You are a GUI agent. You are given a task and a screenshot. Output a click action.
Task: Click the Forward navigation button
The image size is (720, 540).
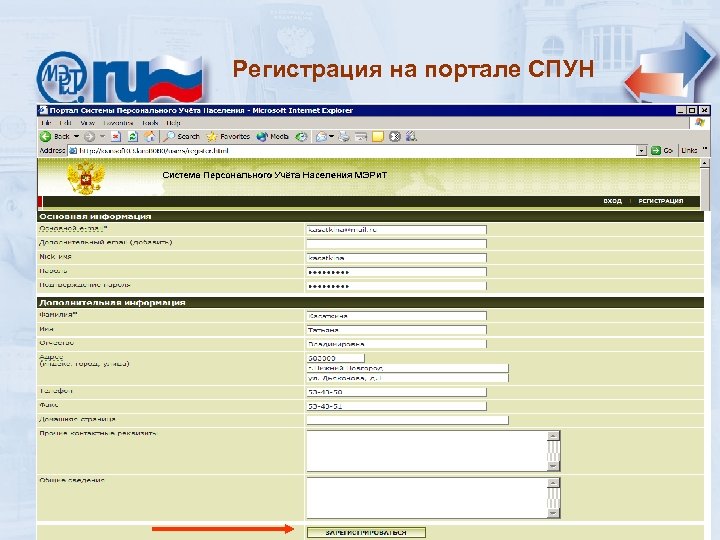click(x=90, y=136)
